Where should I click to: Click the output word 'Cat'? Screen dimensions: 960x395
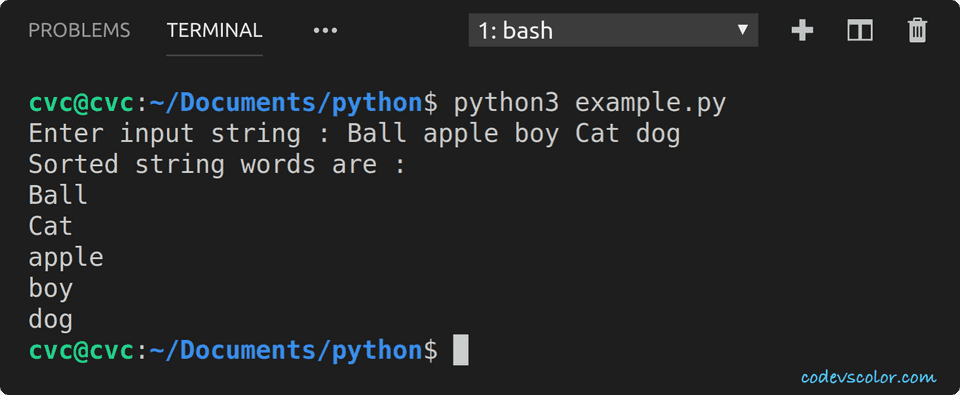(x=50, y=226)
